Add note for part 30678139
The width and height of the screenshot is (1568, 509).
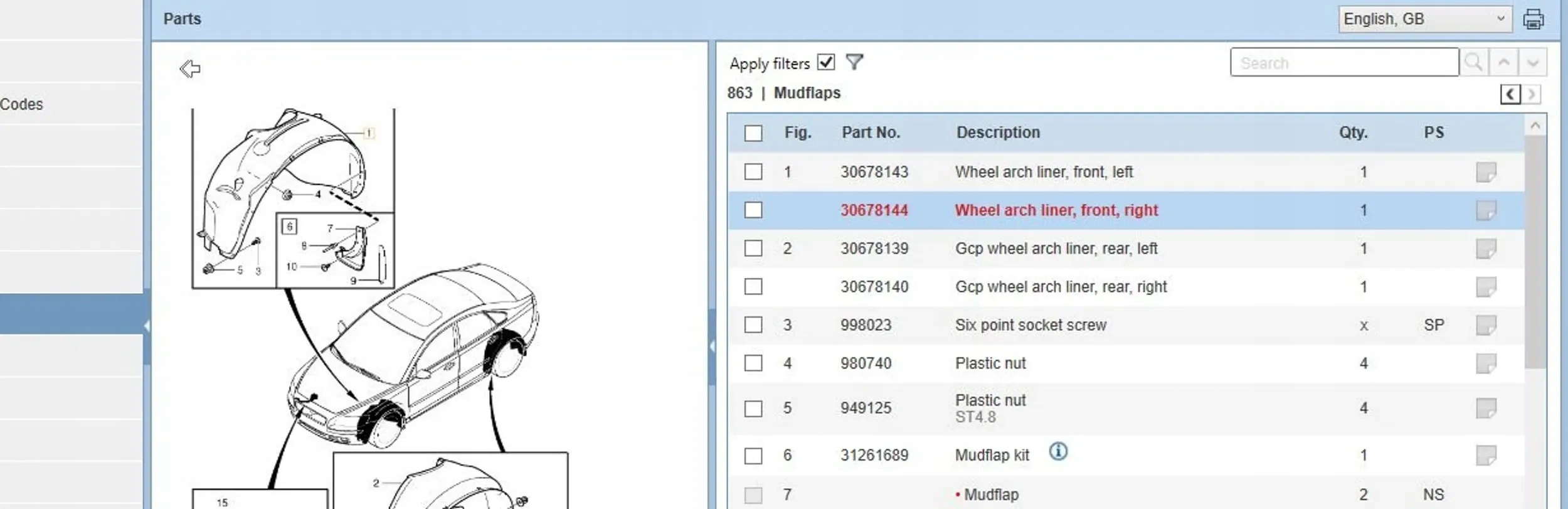click(1486, 249)
